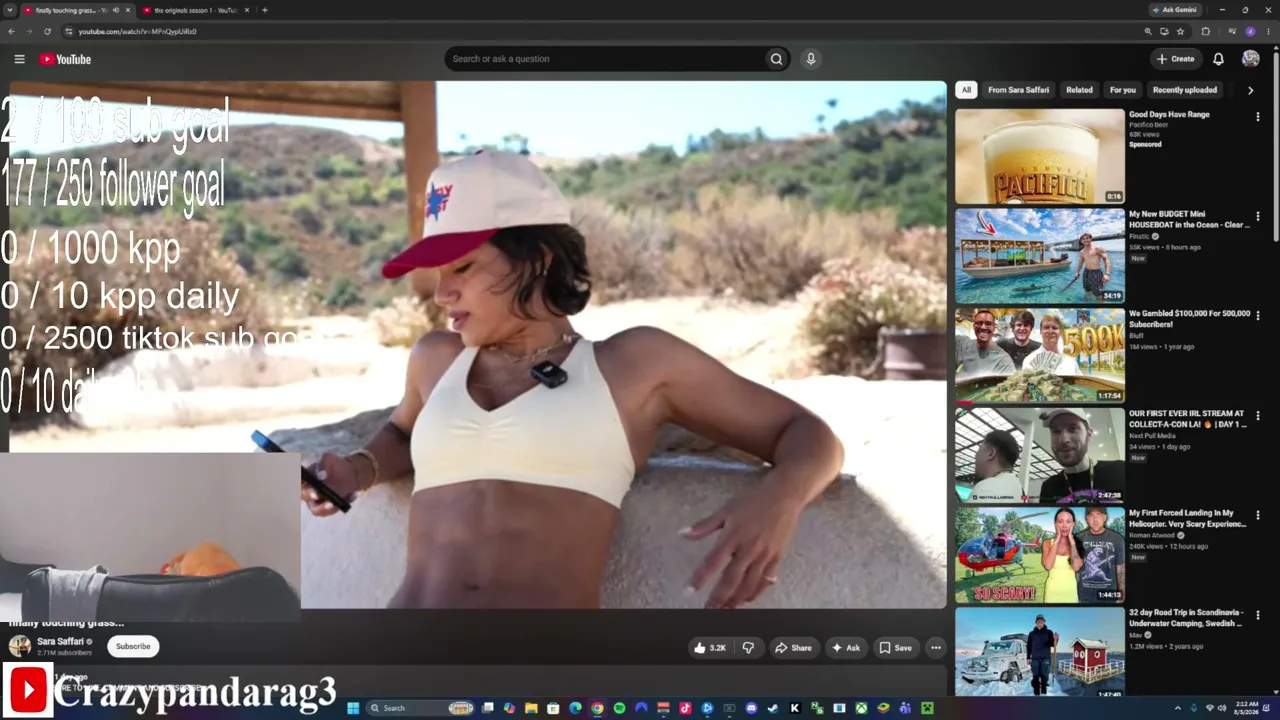Image resolution: width=1280 pixels, height=720 pixels.
Task: Open the Collect-A-Con stream thumbnail
Action: click(1039, 455)
